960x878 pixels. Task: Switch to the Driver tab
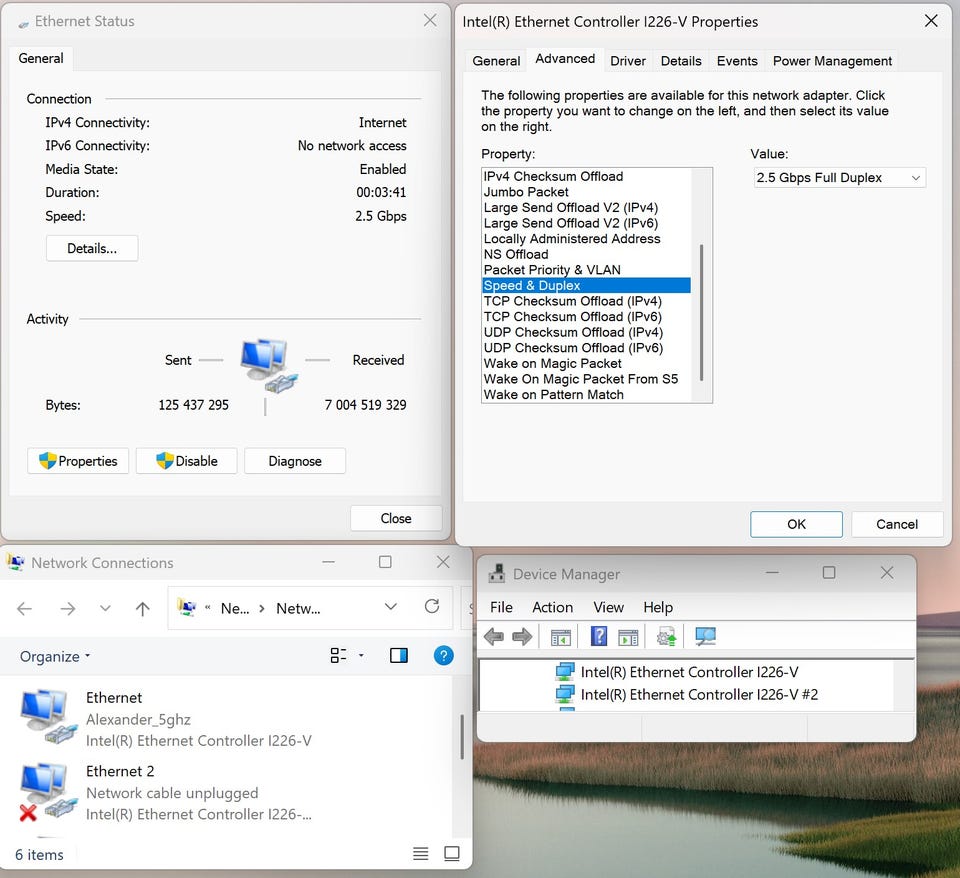(628, 61)
